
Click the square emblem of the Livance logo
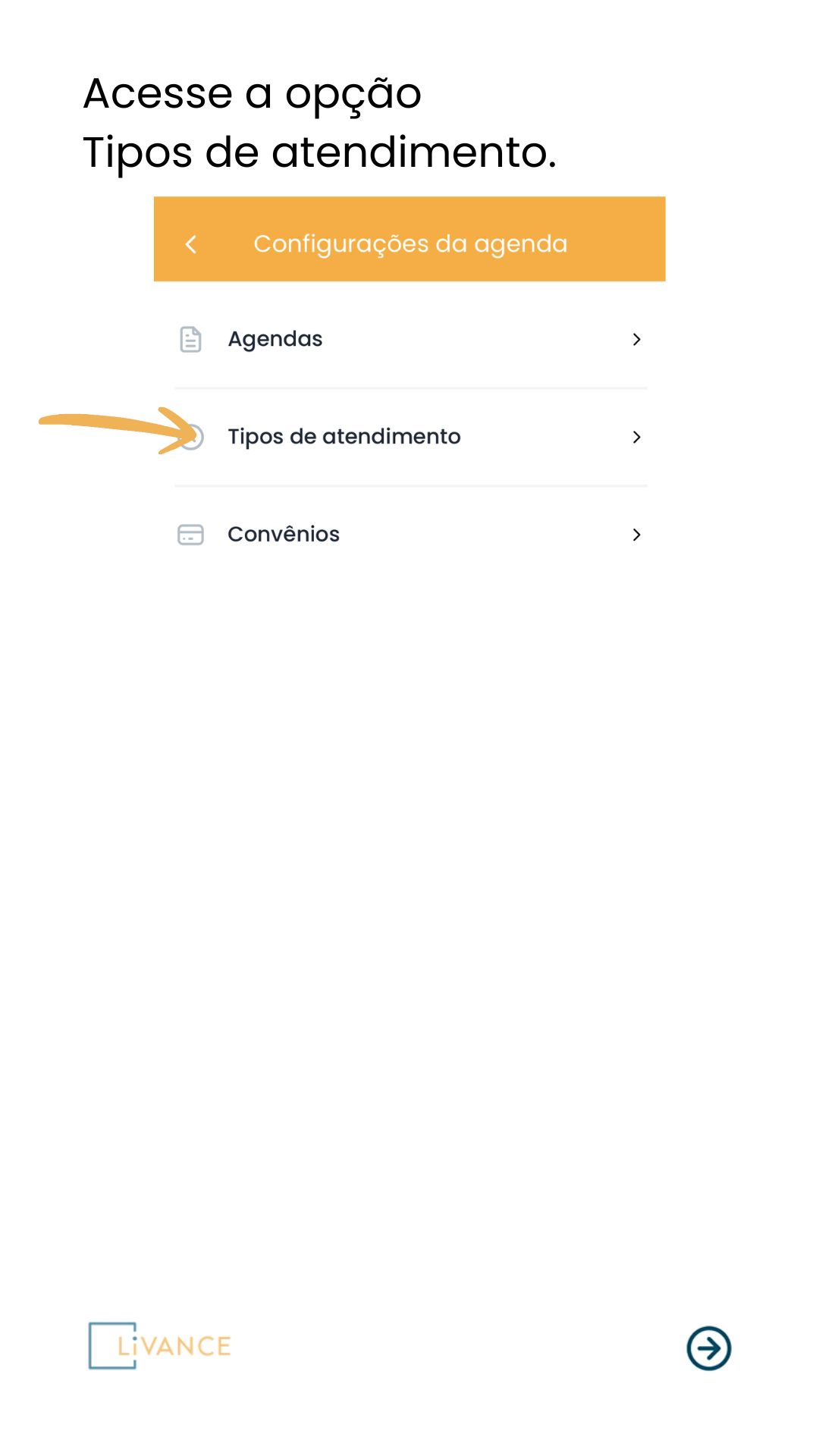pos(112,1345)
